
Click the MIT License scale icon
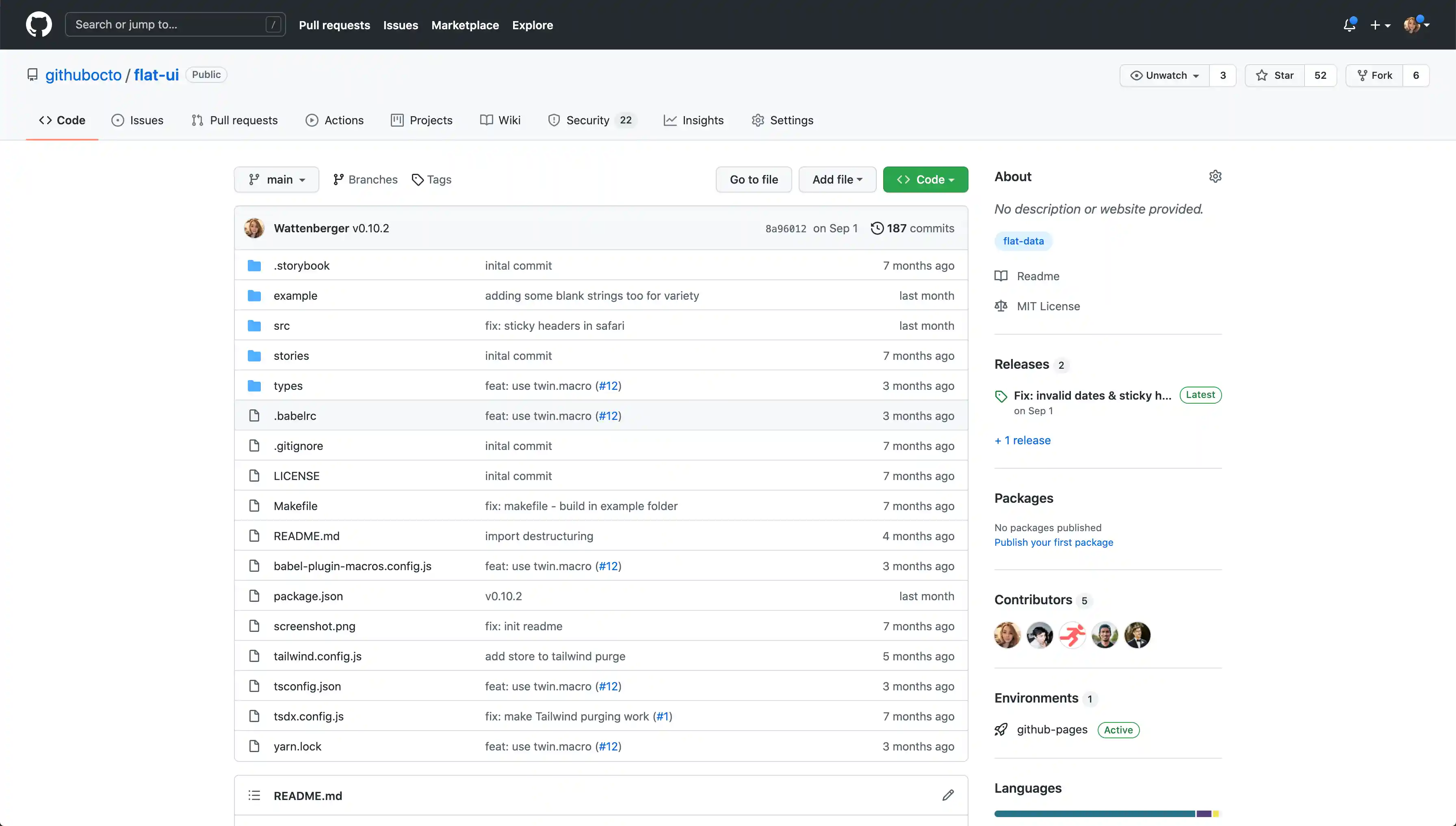(1001, 306)
